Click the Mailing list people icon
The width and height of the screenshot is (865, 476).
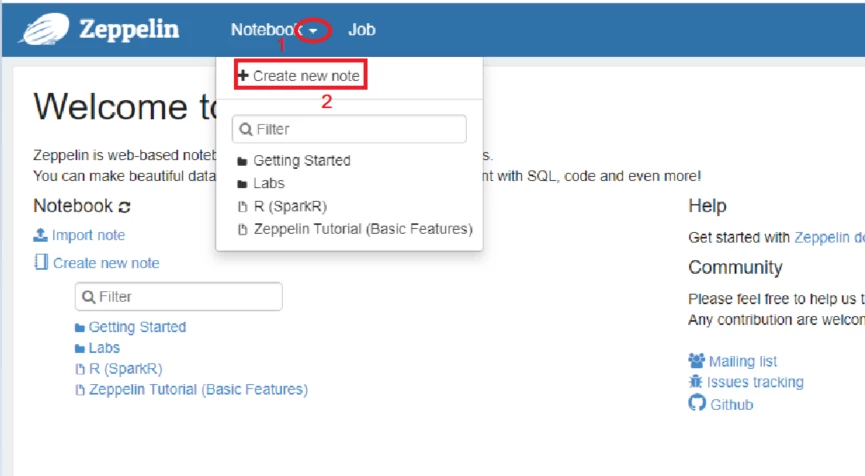pos(696,361)
